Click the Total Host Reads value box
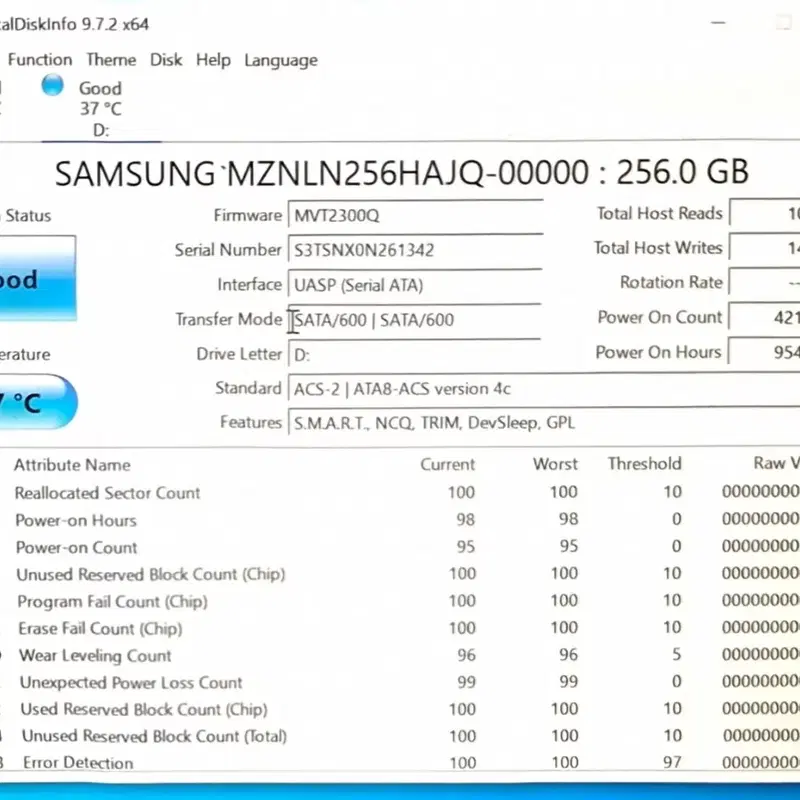Image resolution: width=800 pixels, height=800 pixels. pos(764,213)
